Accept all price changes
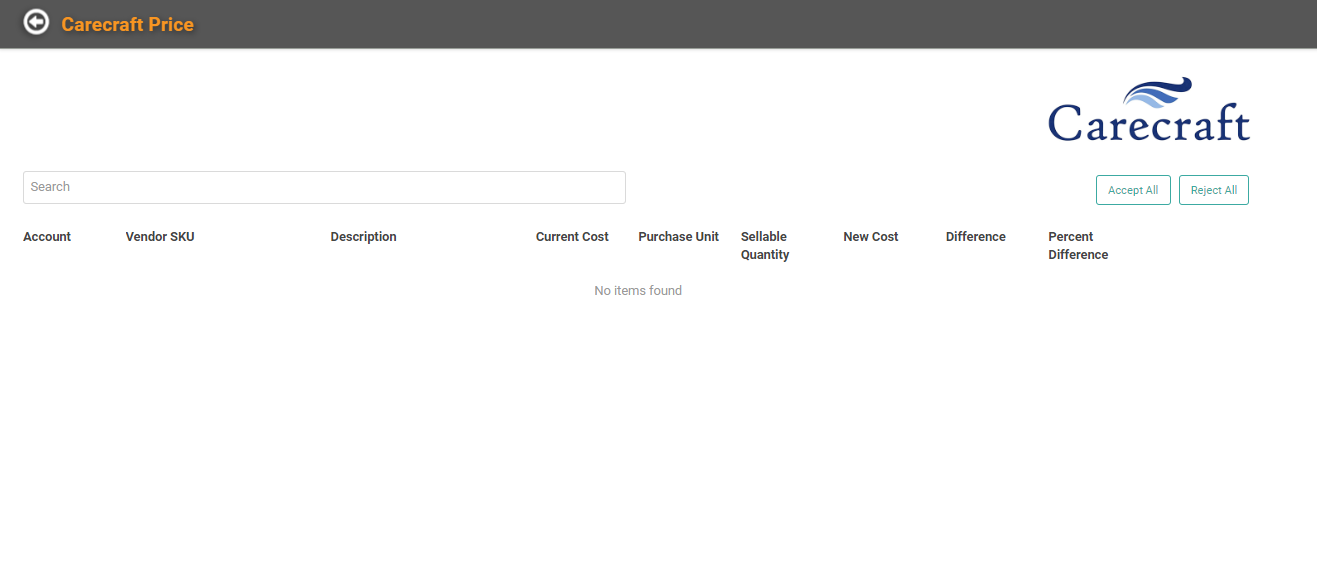This screenshot has height=569, width=1317. tap(1133, 190)
